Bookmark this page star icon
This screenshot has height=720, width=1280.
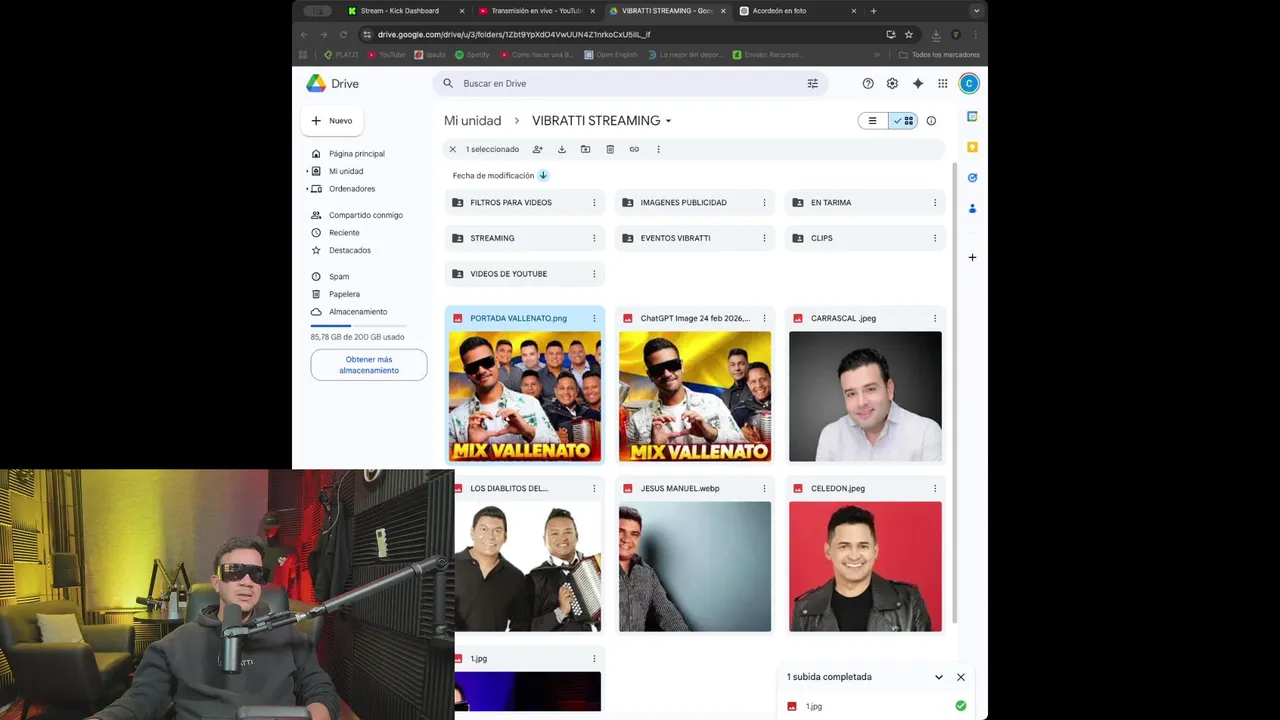909,34
